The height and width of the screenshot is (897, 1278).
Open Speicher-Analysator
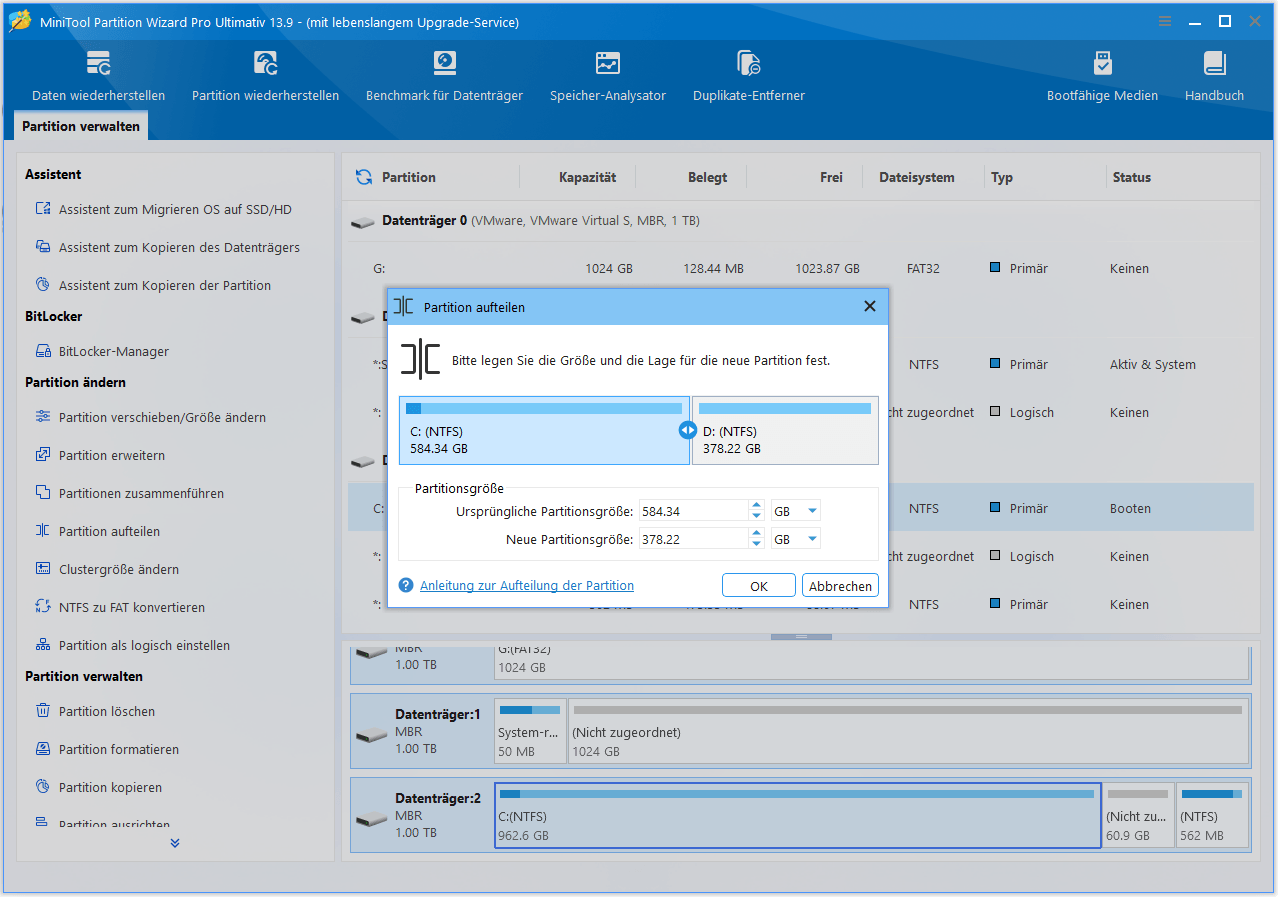click(x=607, y=77)
